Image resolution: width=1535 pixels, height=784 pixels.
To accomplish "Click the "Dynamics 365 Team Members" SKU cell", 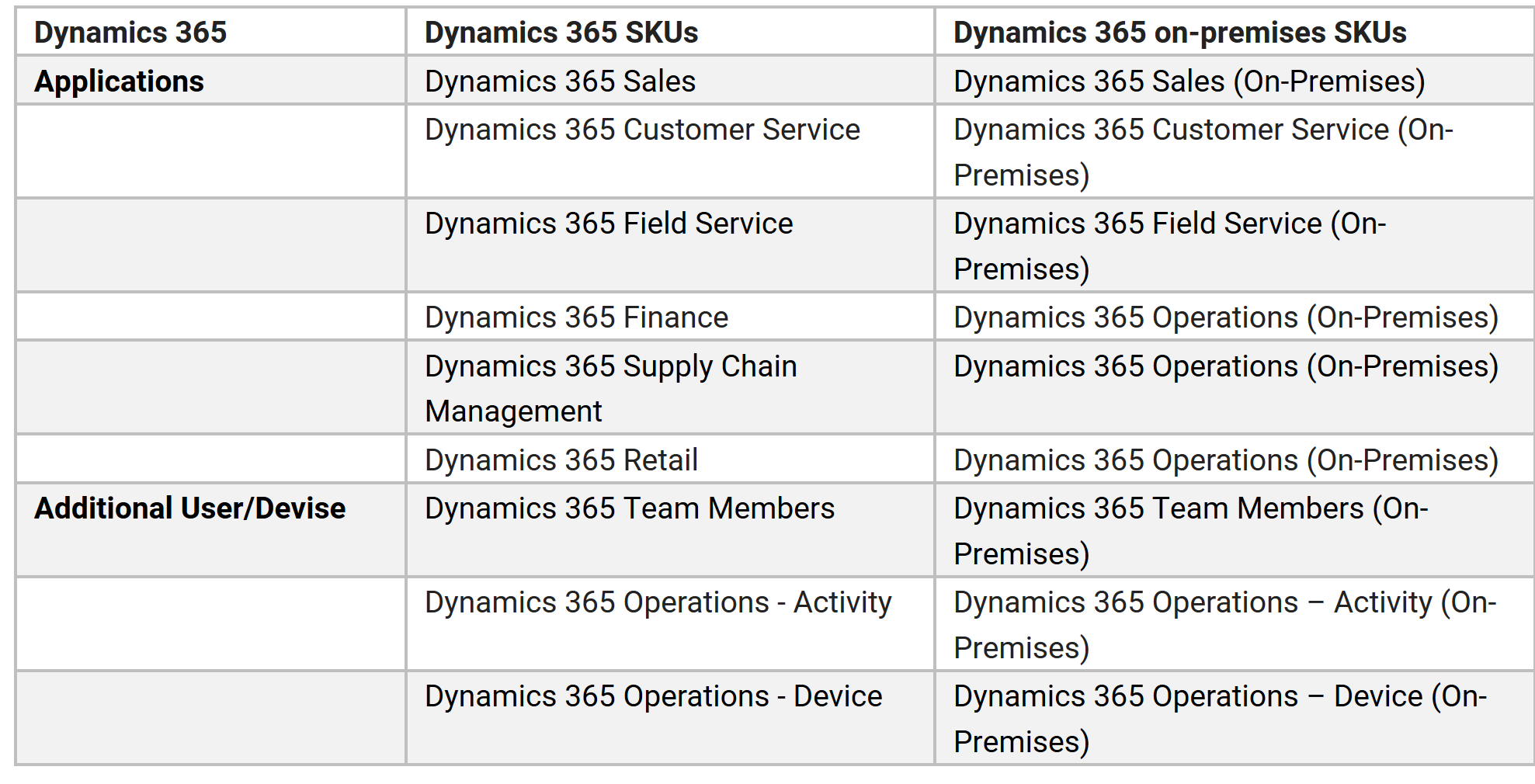I will pyautogui.click(x=629, y=508).
